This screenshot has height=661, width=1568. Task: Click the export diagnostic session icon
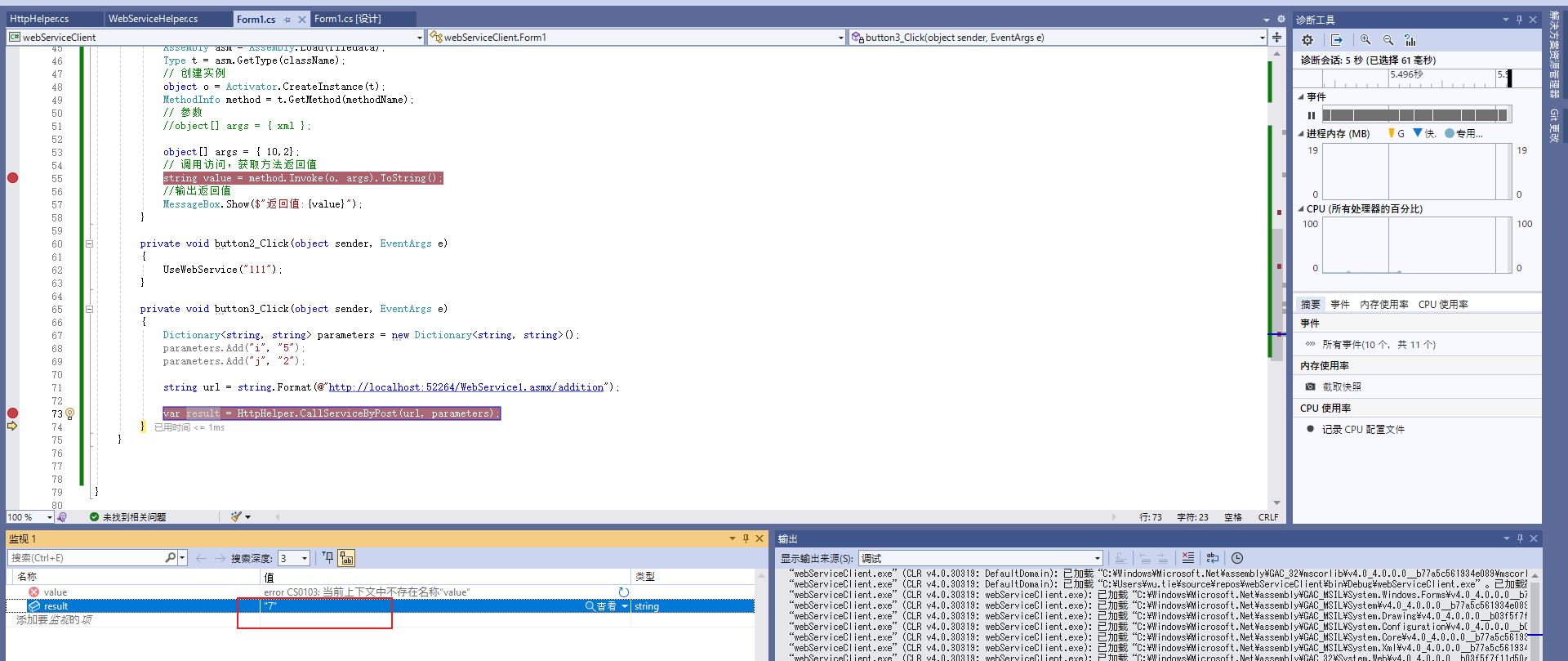(1337, 40)
